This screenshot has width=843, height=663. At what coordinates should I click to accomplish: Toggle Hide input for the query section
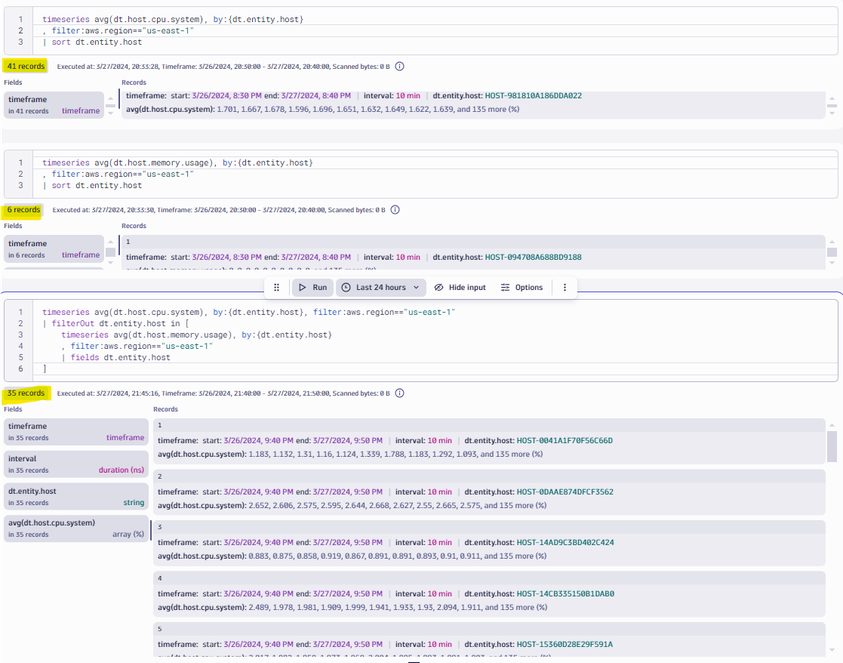(460, 287)
